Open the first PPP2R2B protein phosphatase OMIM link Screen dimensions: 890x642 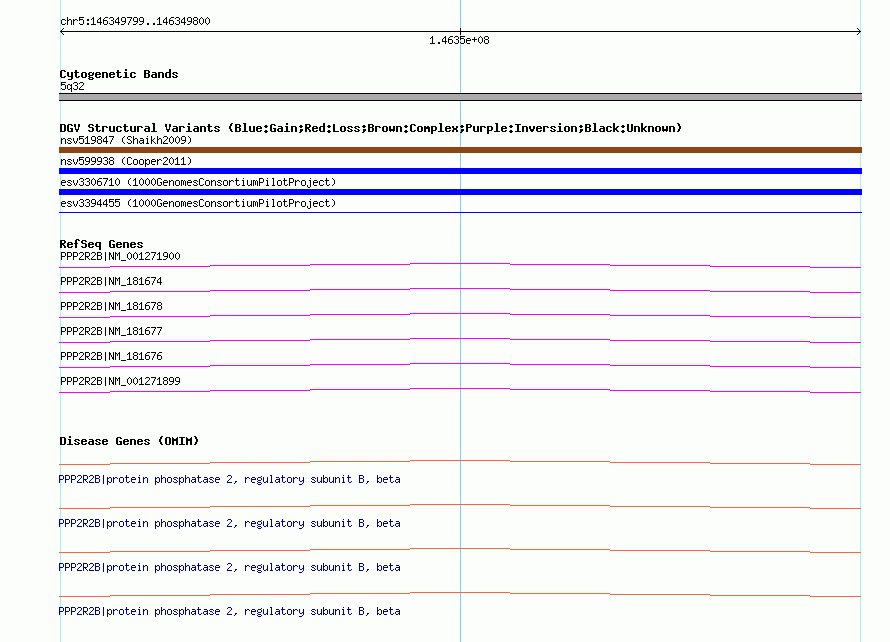point(229,479)
